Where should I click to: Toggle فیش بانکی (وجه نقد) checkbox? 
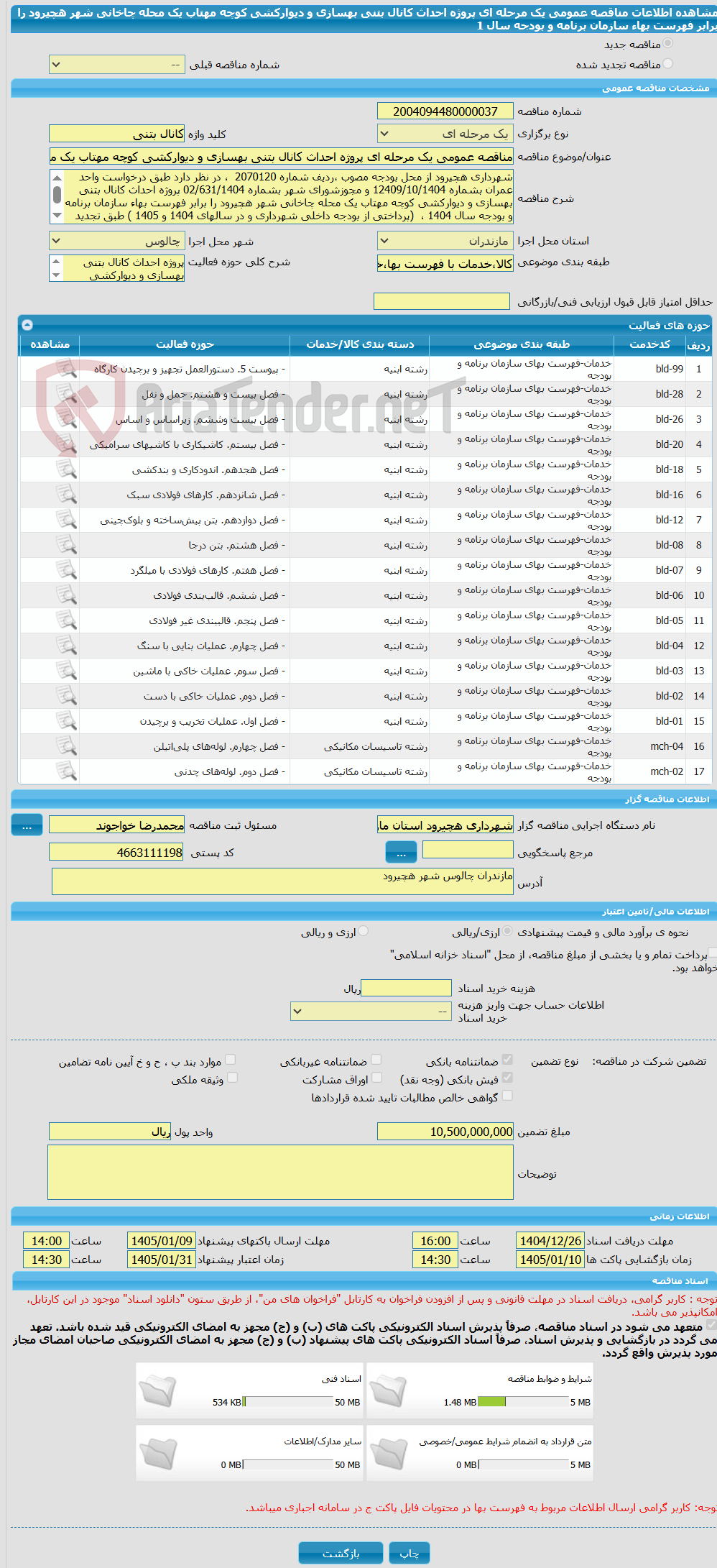507,1078
